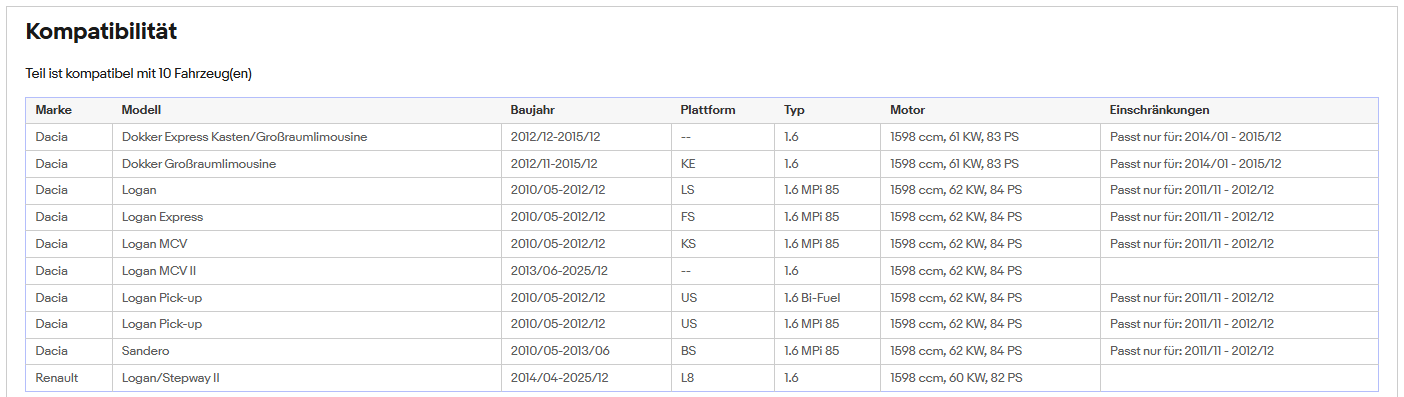Click platform code L8
1404x397 pixels.
point(687,378)
